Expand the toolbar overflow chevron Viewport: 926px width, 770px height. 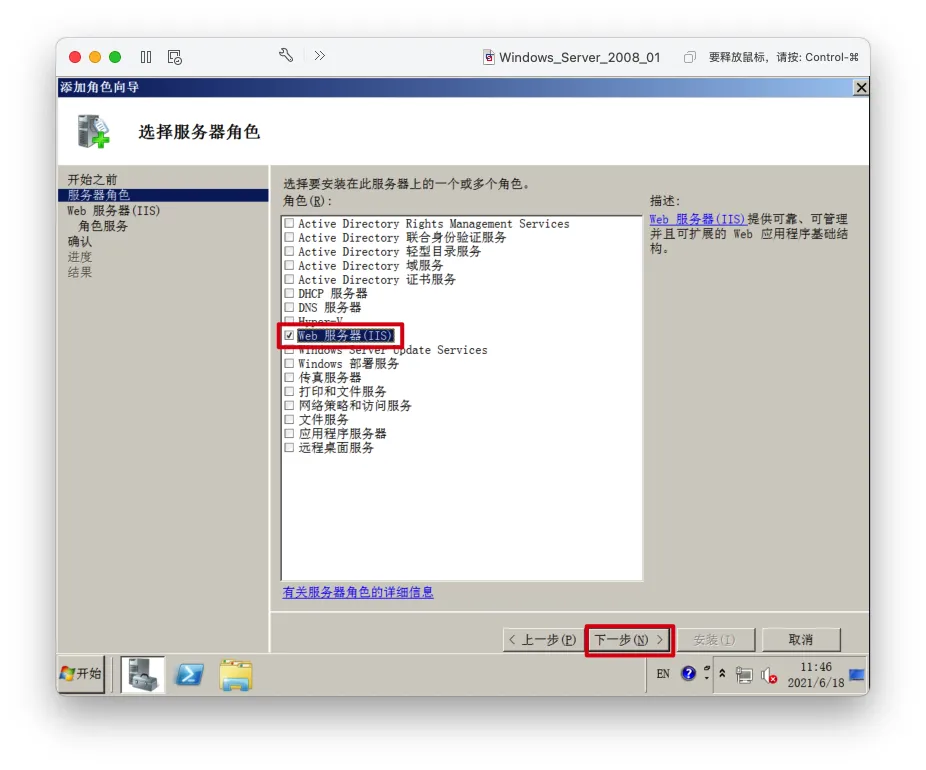click(319, 56)
